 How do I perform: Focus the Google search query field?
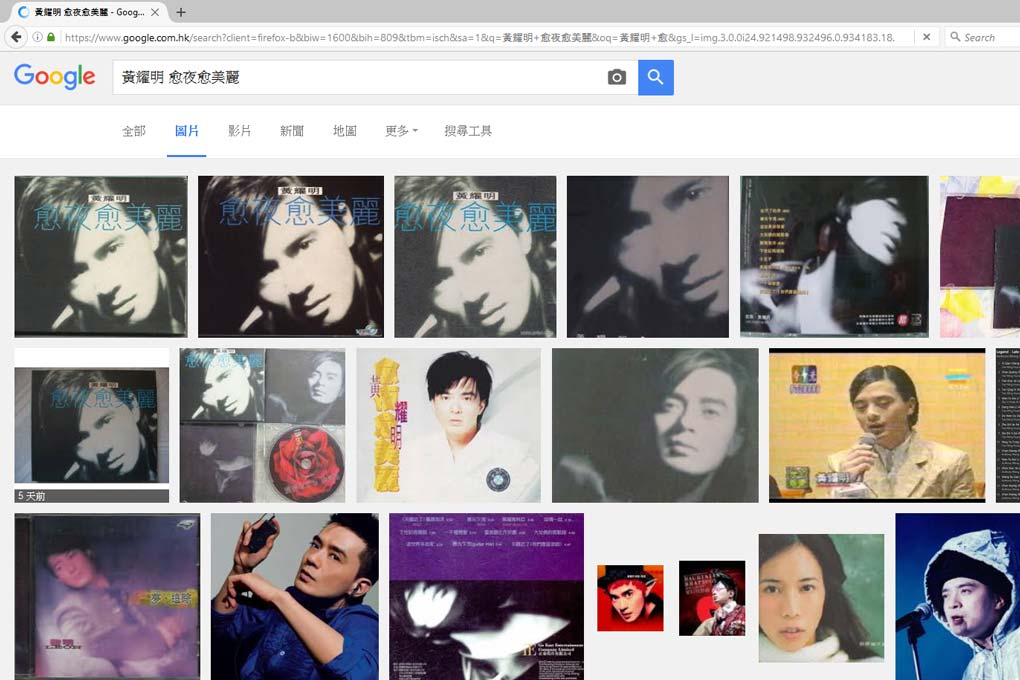[358, 77]
